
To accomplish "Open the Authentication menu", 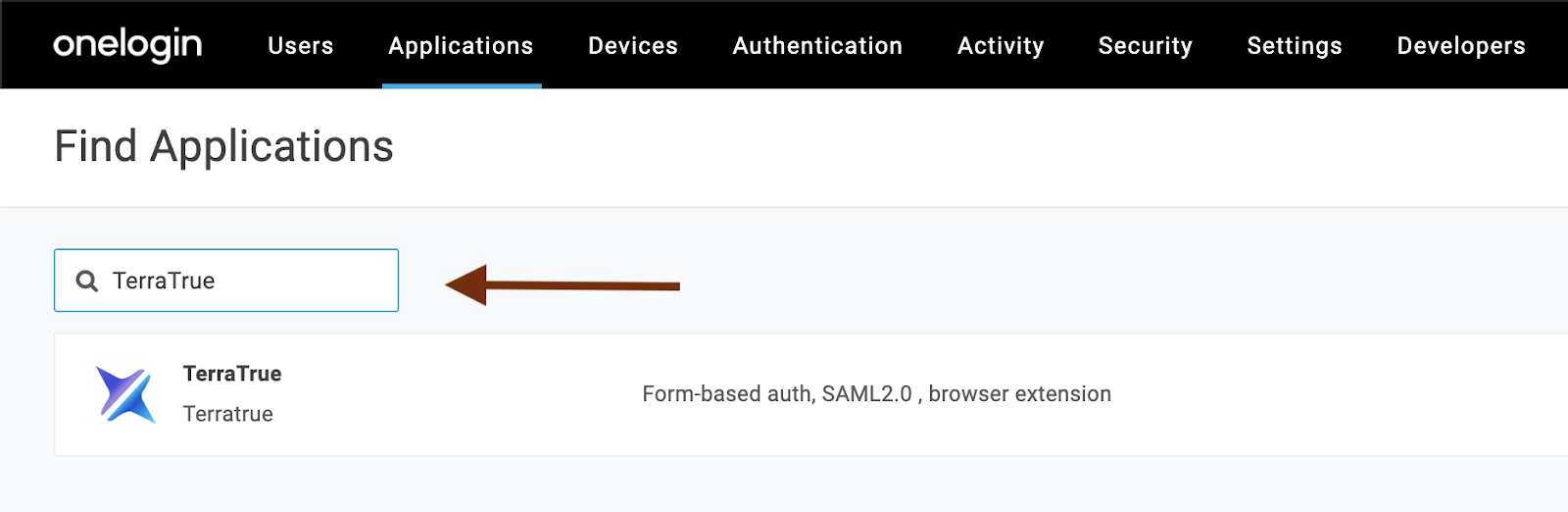I will point(817,46).
